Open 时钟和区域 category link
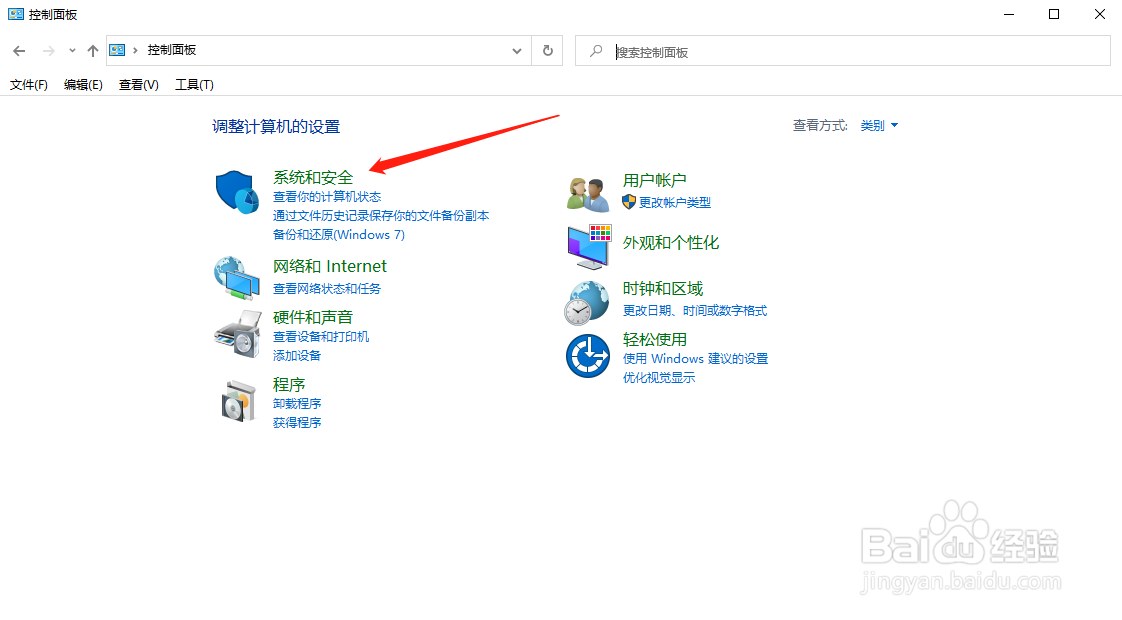 (663, 289)
